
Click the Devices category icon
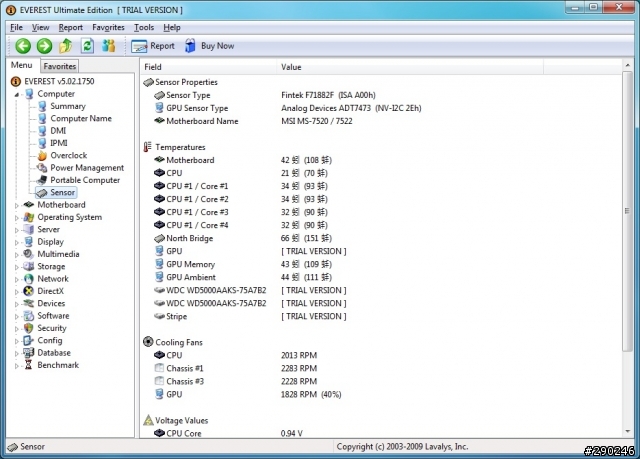(28, 303)
